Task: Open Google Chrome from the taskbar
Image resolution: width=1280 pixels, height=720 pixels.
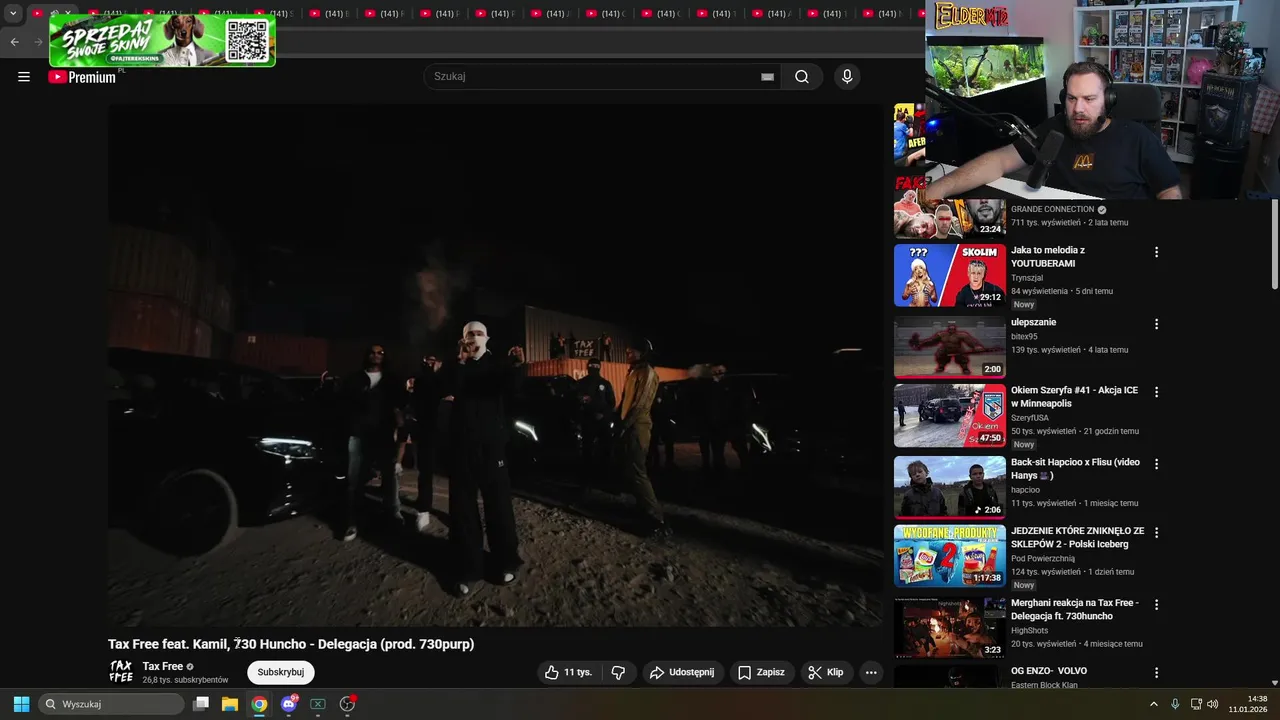Action: click(x=259, y=704)
